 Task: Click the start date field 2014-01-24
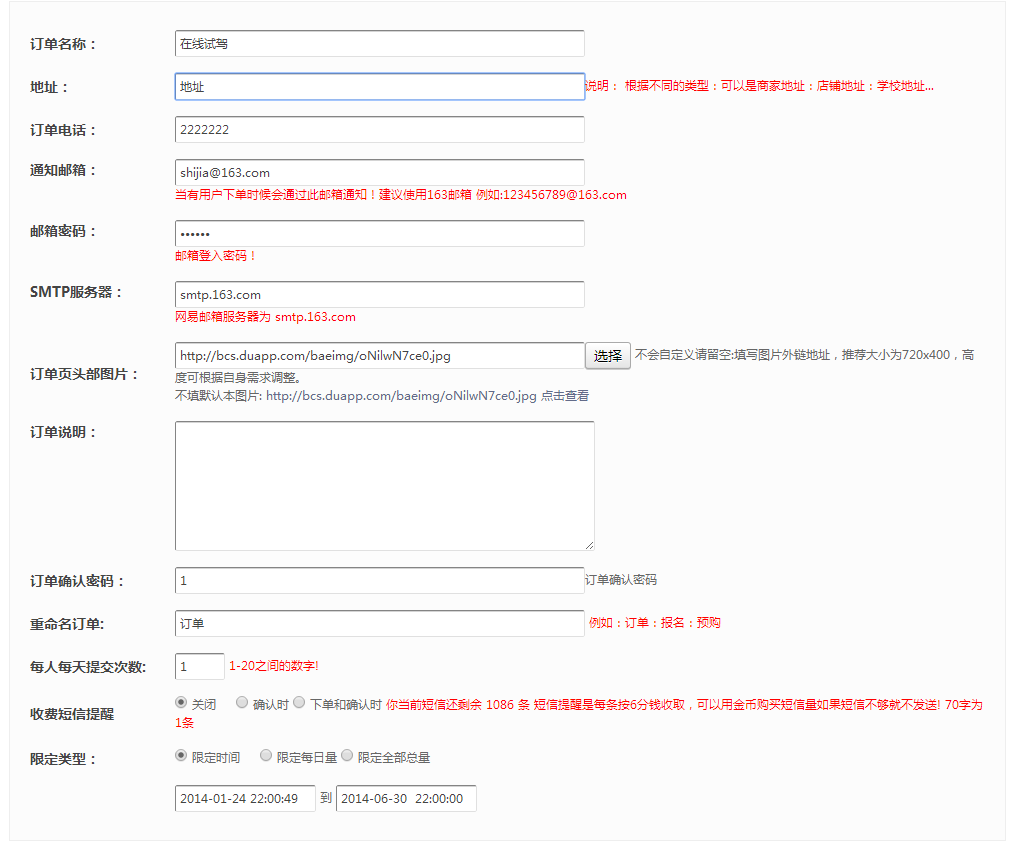pyautogui.click(x=245, y=799)
